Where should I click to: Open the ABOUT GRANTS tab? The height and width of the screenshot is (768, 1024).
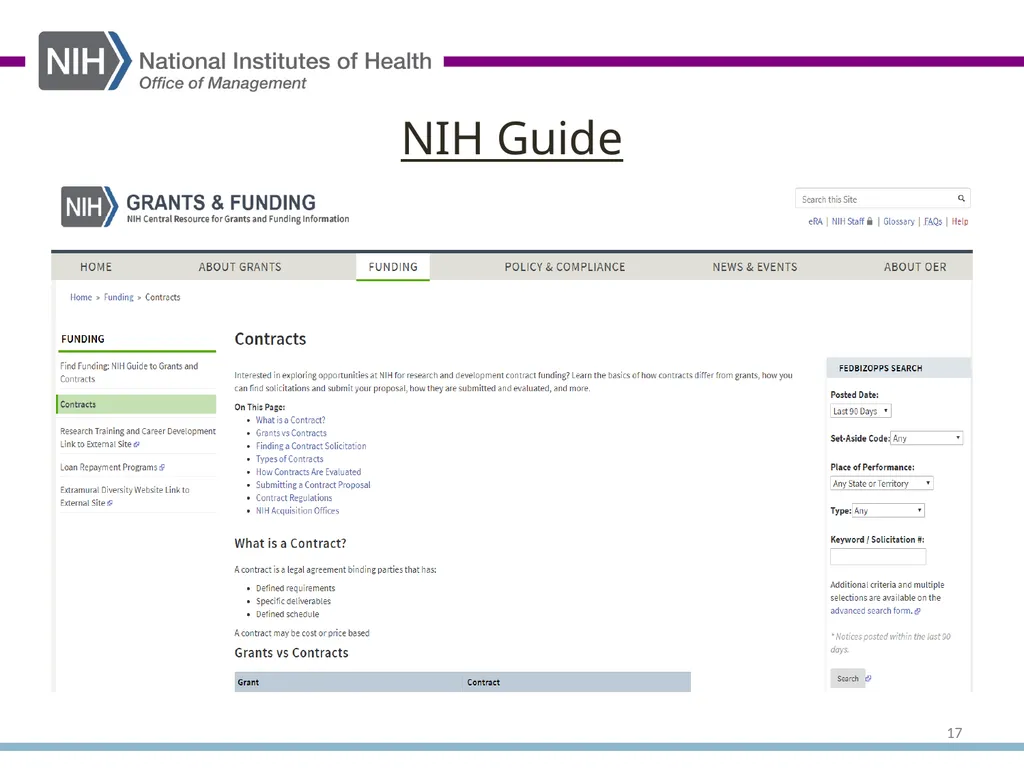pos(240,267)
